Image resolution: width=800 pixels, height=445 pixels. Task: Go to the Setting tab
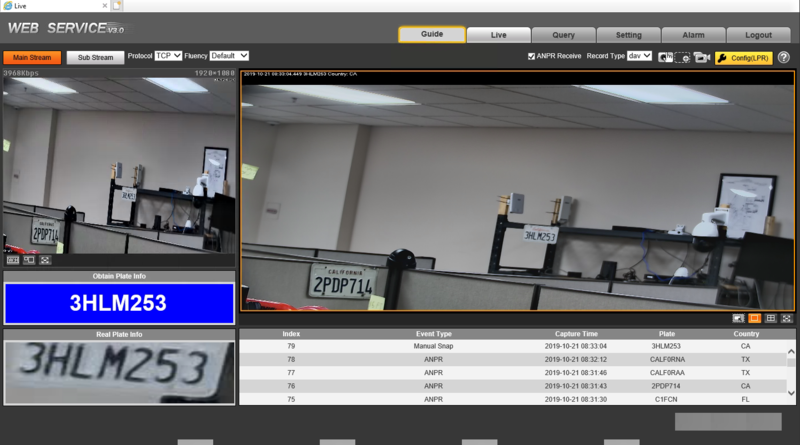point(629,35)
